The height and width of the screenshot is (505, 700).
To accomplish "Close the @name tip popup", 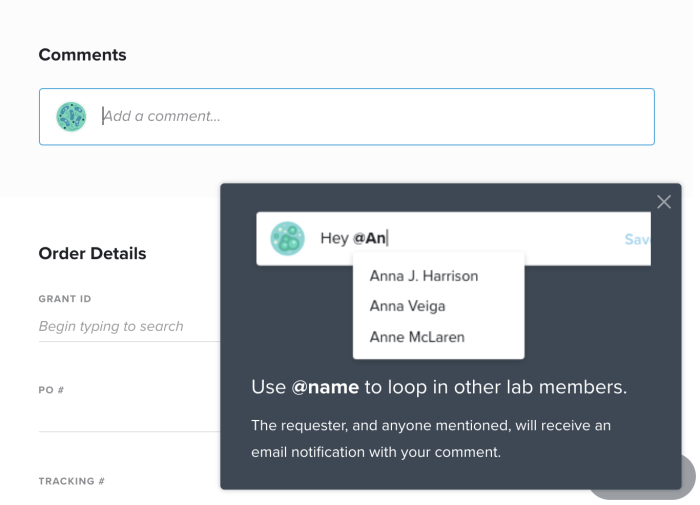I will pyautogui.click(x=664, y=202).
